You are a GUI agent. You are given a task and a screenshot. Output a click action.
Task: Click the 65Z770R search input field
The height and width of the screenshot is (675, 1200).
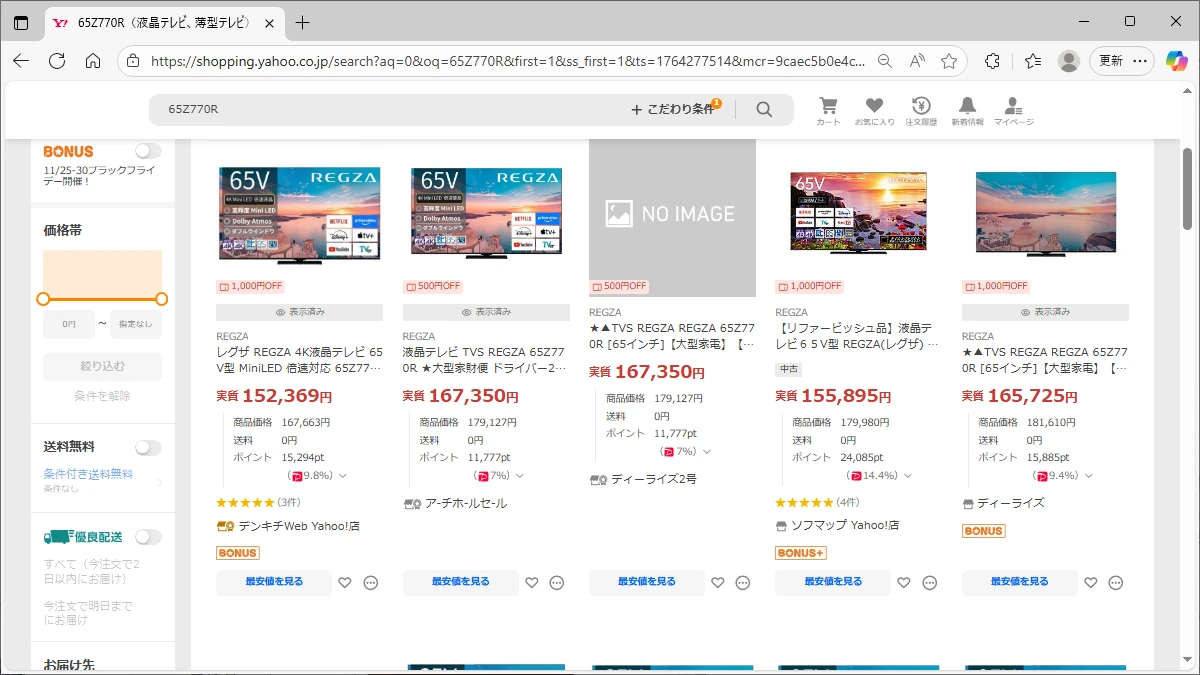tap(390, 110)
